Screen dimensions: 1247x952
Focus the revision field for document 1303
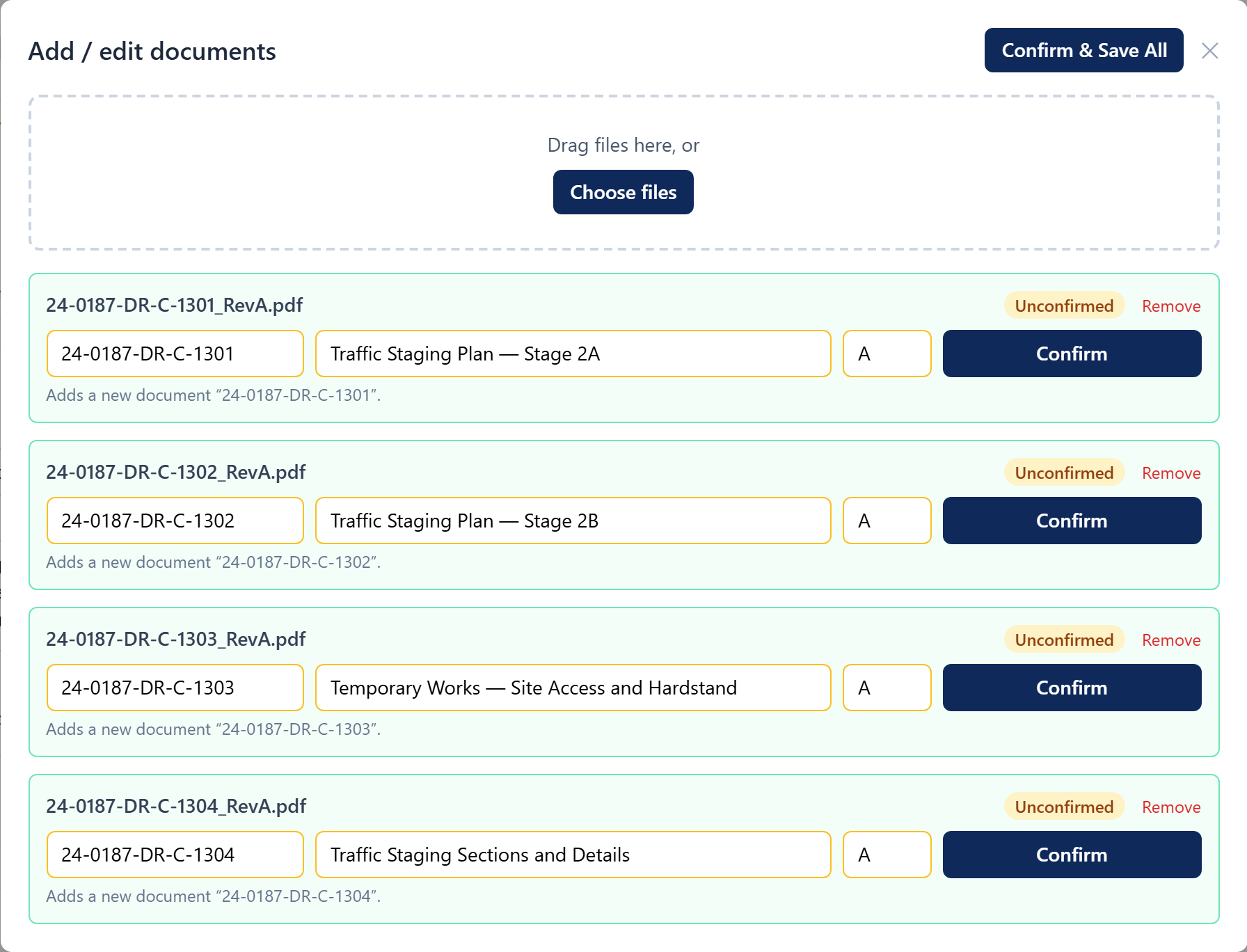pos(887,688)
